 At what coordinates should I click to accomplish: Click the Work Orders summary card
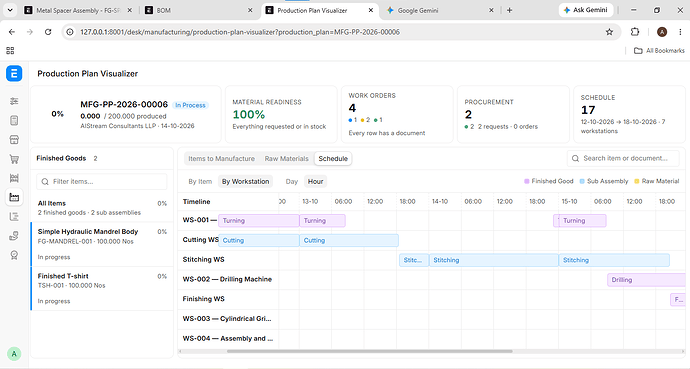[397, 114]
